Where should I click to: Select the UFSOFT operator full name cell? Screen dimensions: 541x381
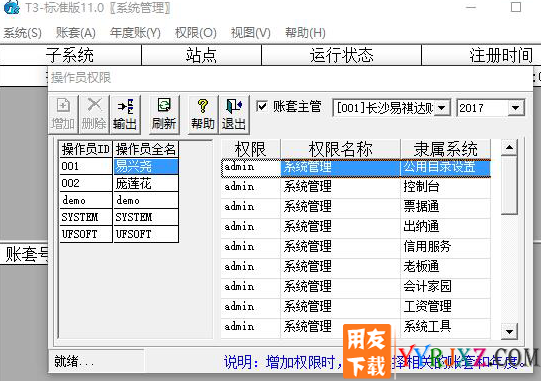pos(146,234)
